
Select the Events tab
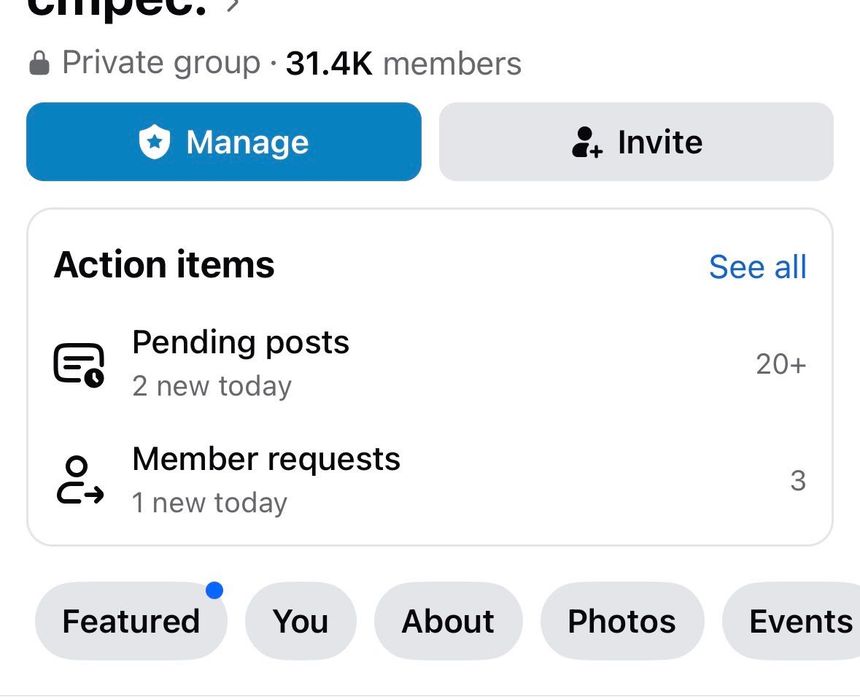[x=791, y=621]
